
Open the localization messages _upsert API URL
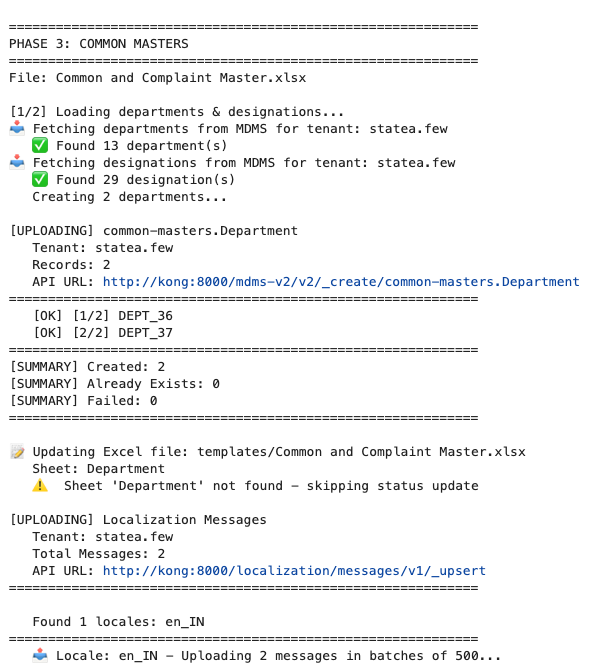tap(294, 571)
